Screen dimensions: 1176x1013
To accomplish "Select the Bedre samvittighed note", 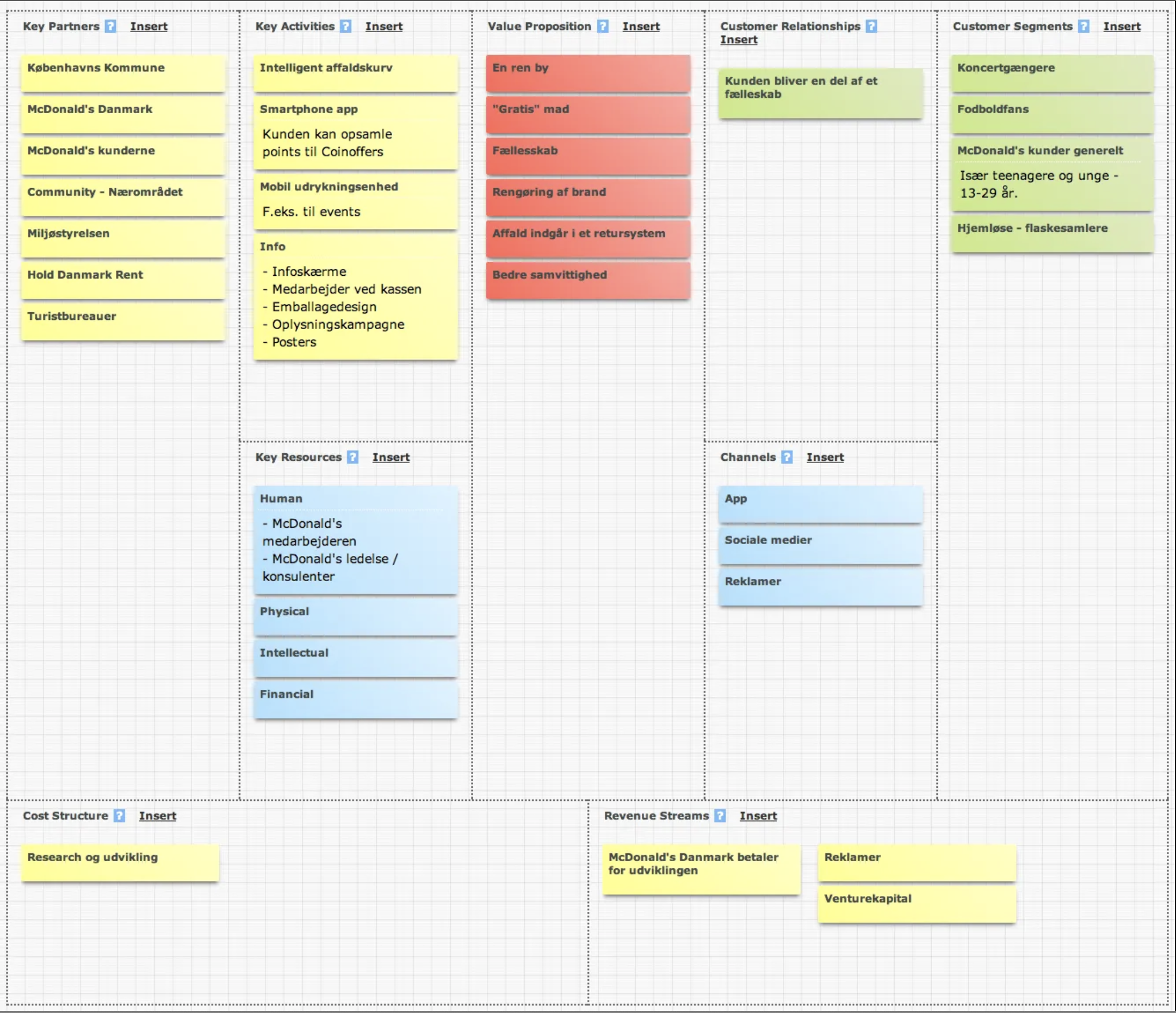I will pyautogui.click(x=588, y=281).
